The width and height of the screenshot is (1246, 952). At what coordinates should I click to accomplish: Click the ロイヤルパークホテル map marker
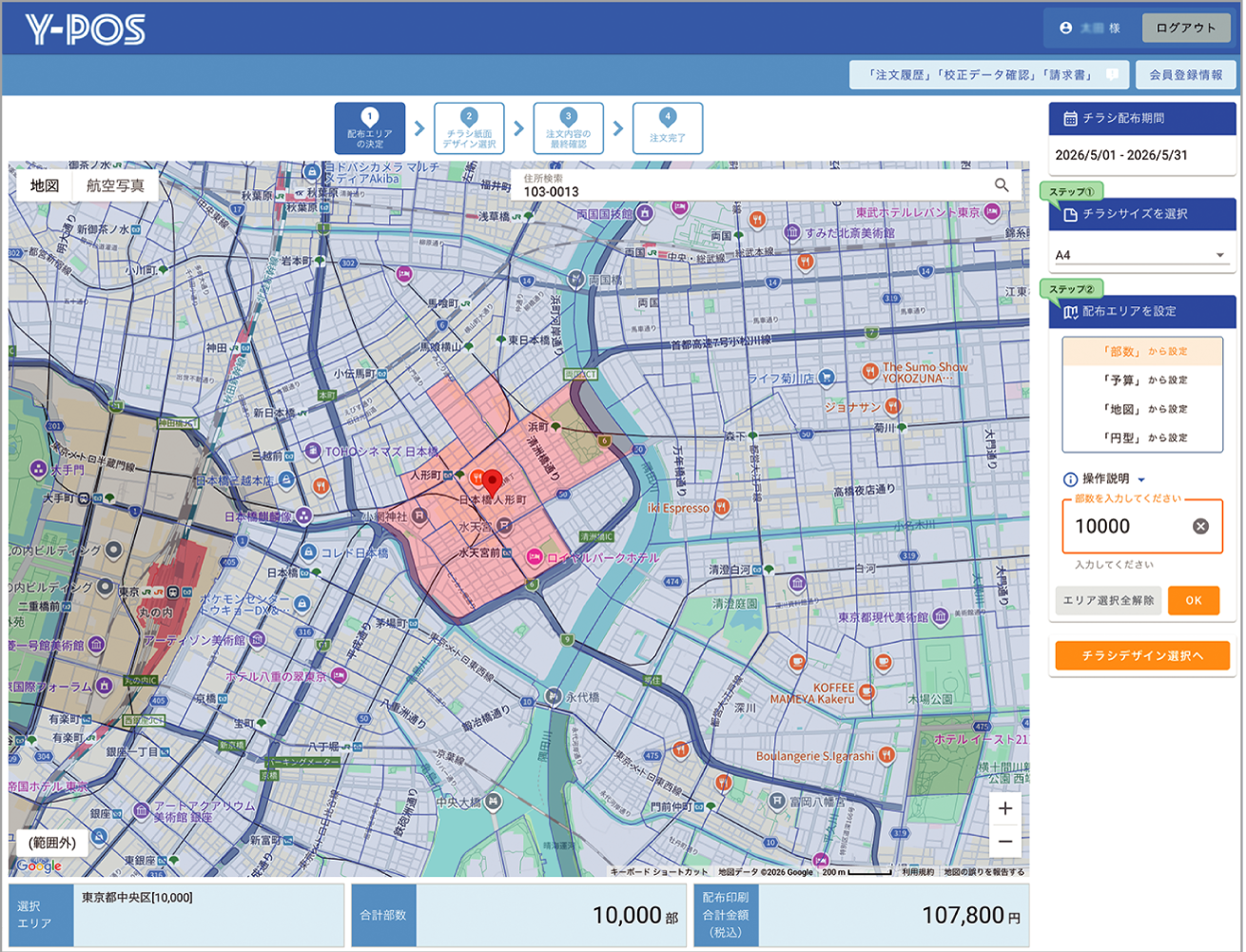click(x=535, y=557)
